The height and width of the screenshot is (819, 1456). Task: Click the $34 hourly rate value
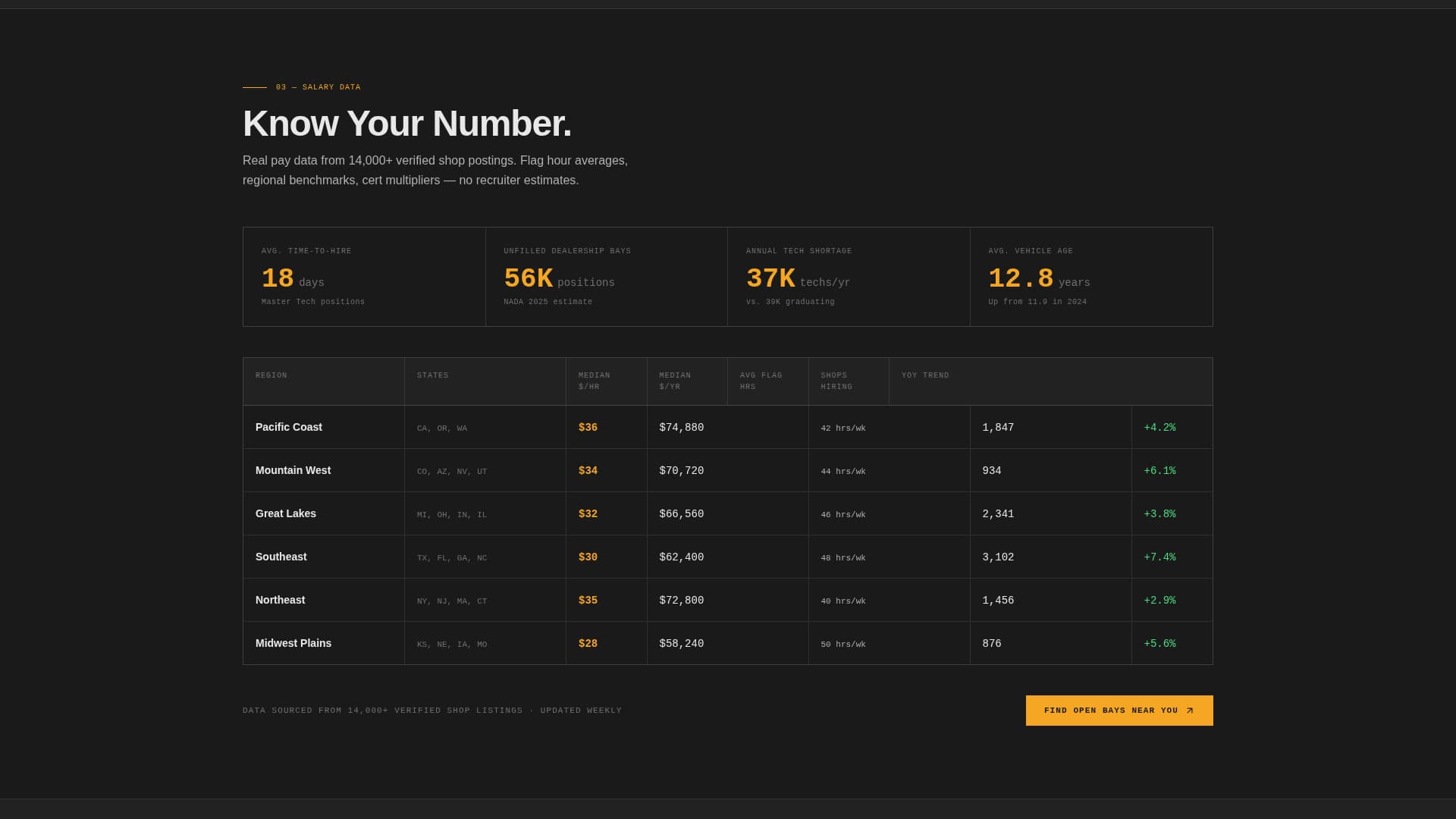[588, 471]
